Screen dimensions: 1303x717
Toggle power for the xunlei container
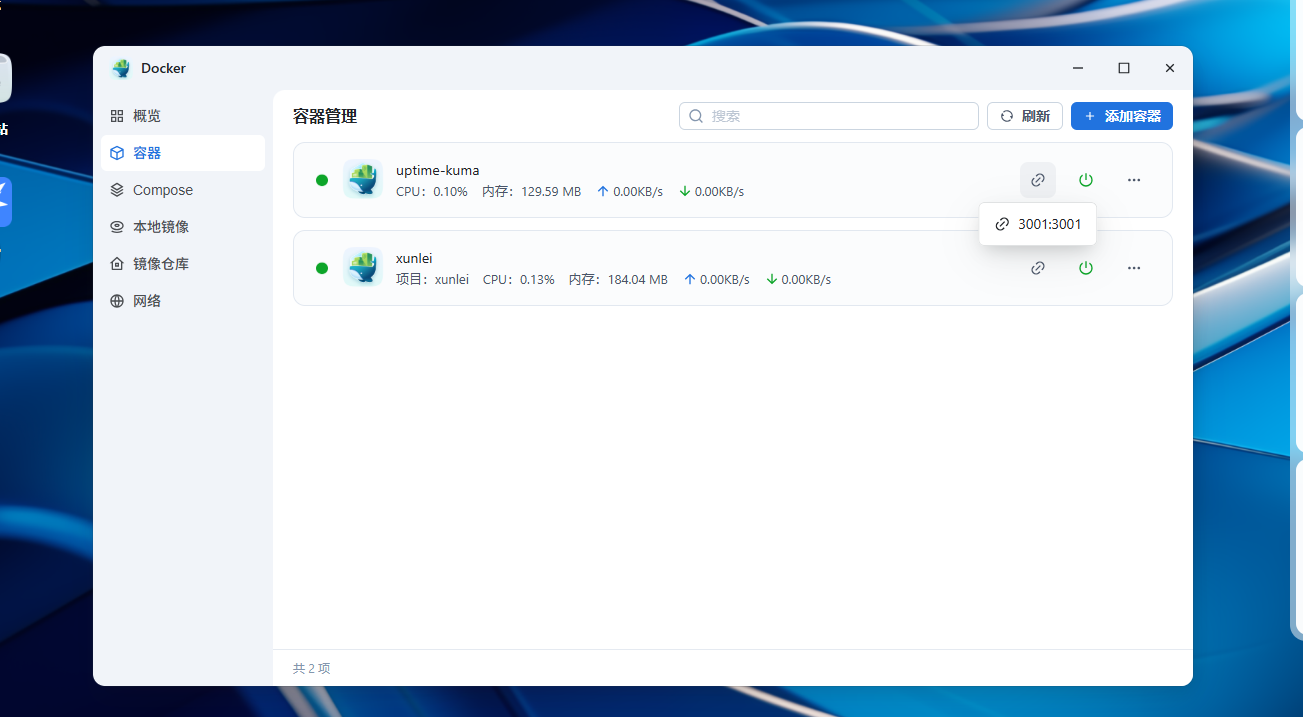click(1086, 268)
